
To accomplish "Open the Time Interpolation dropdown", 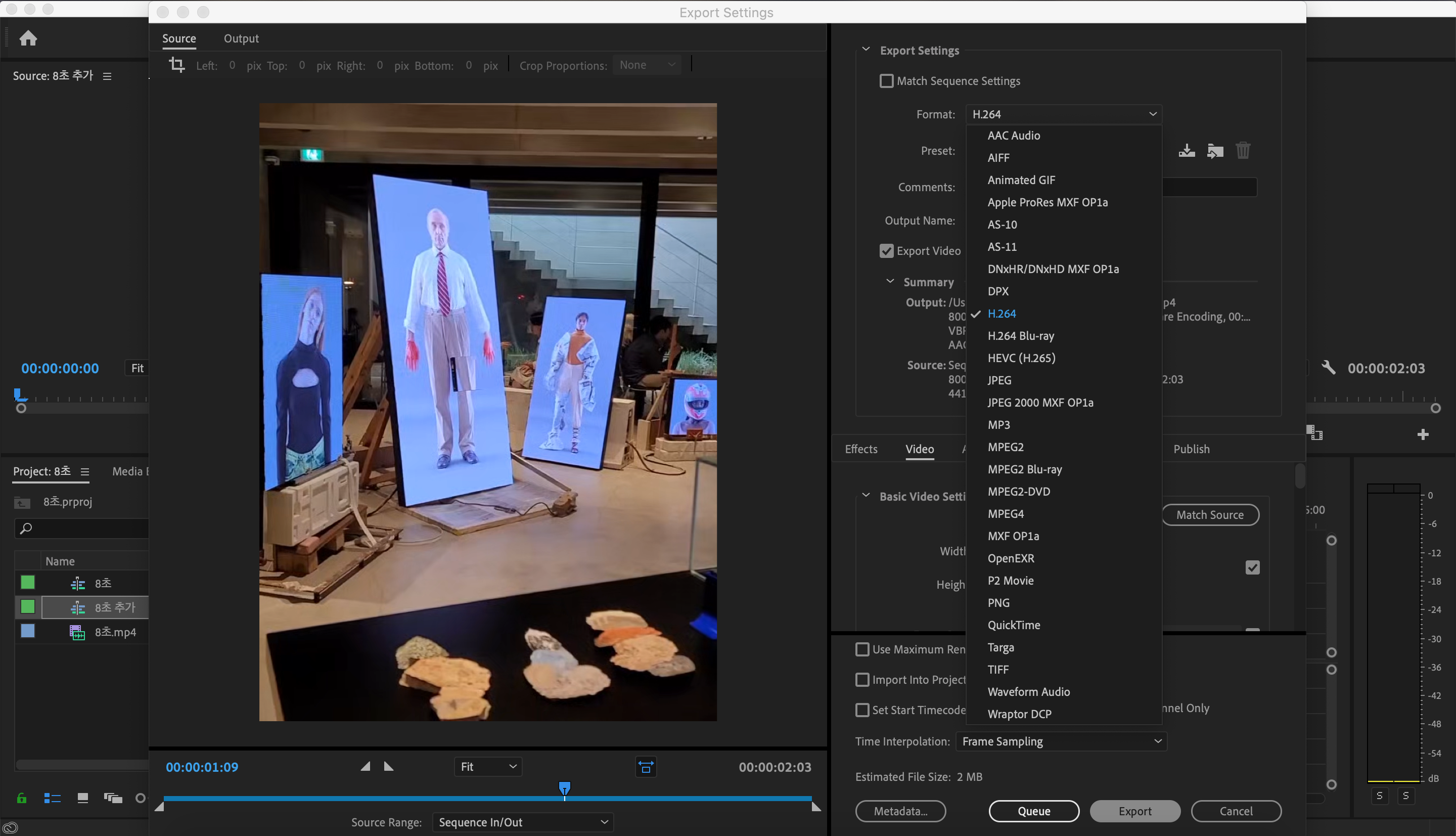I will point(1061,741).
